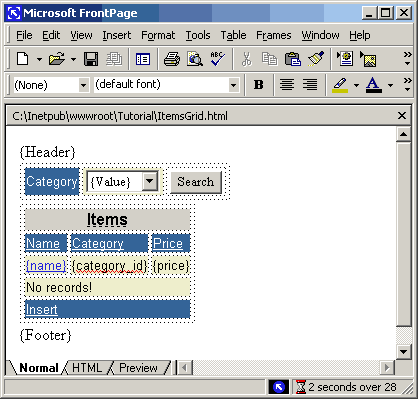Toggle the Folder List icon

coord(143,60)
